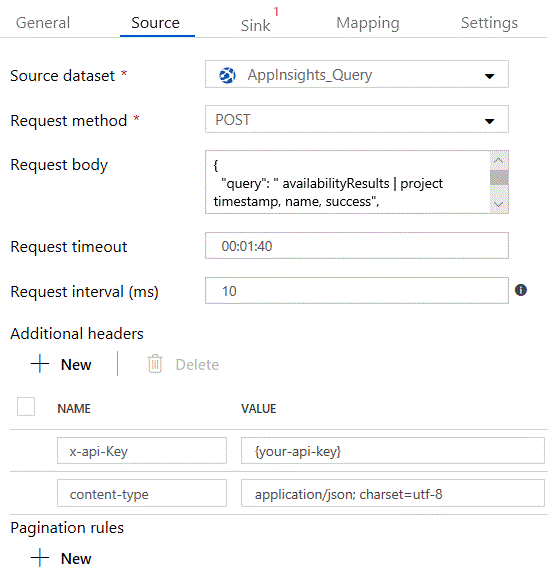The image size is (548, 586).
Task: Click the Request body scrollbar thumb
Action: click(x=499, y=178)
